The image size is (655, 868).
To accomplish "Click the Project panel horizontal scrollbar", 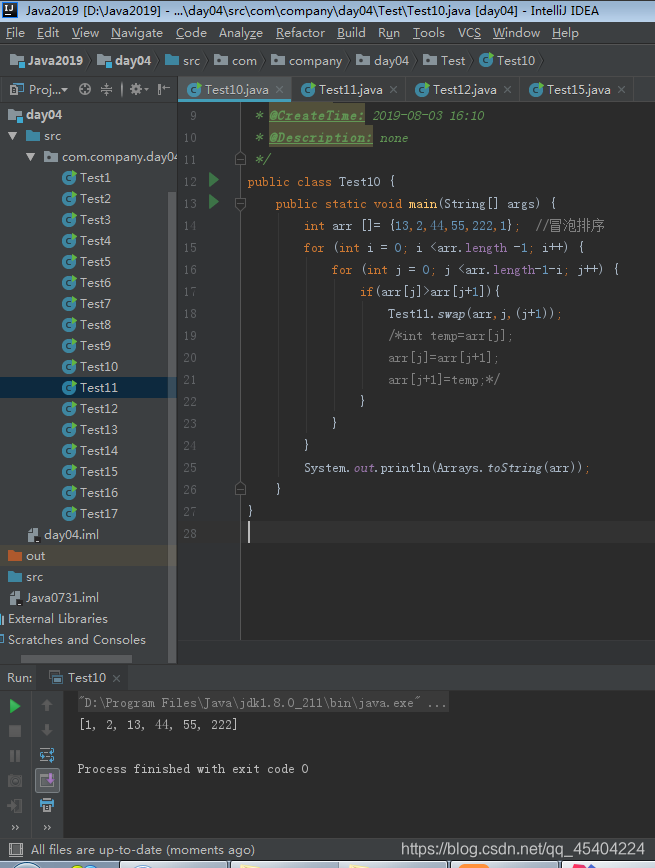I will (76, 659).
